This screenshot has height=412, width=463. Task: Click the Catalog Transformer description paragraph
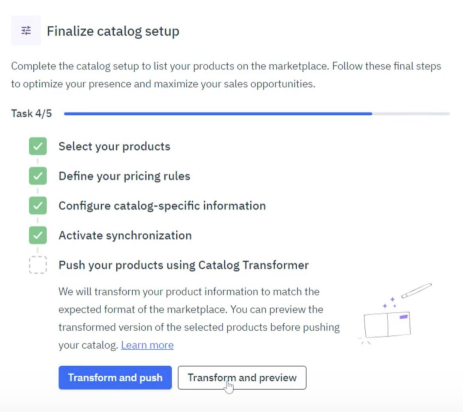(x=199, y=318)
